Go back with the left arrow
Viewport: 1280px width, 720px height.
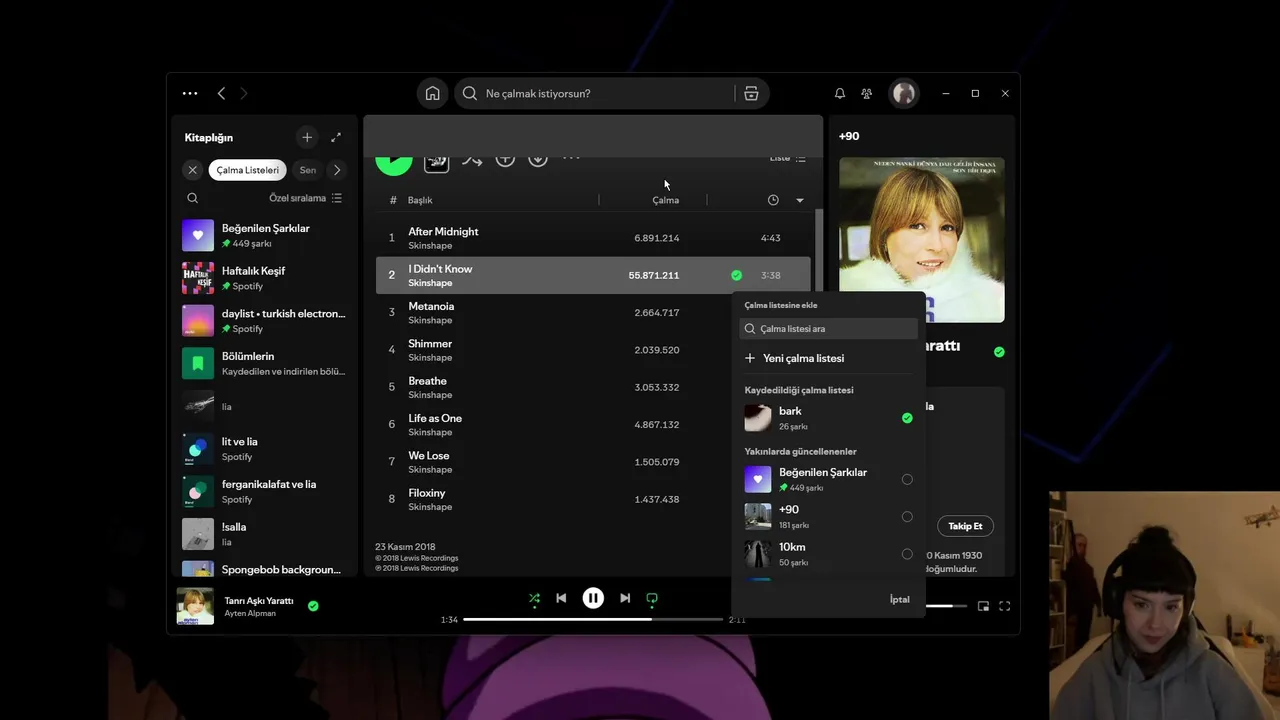tap(221, 93)
